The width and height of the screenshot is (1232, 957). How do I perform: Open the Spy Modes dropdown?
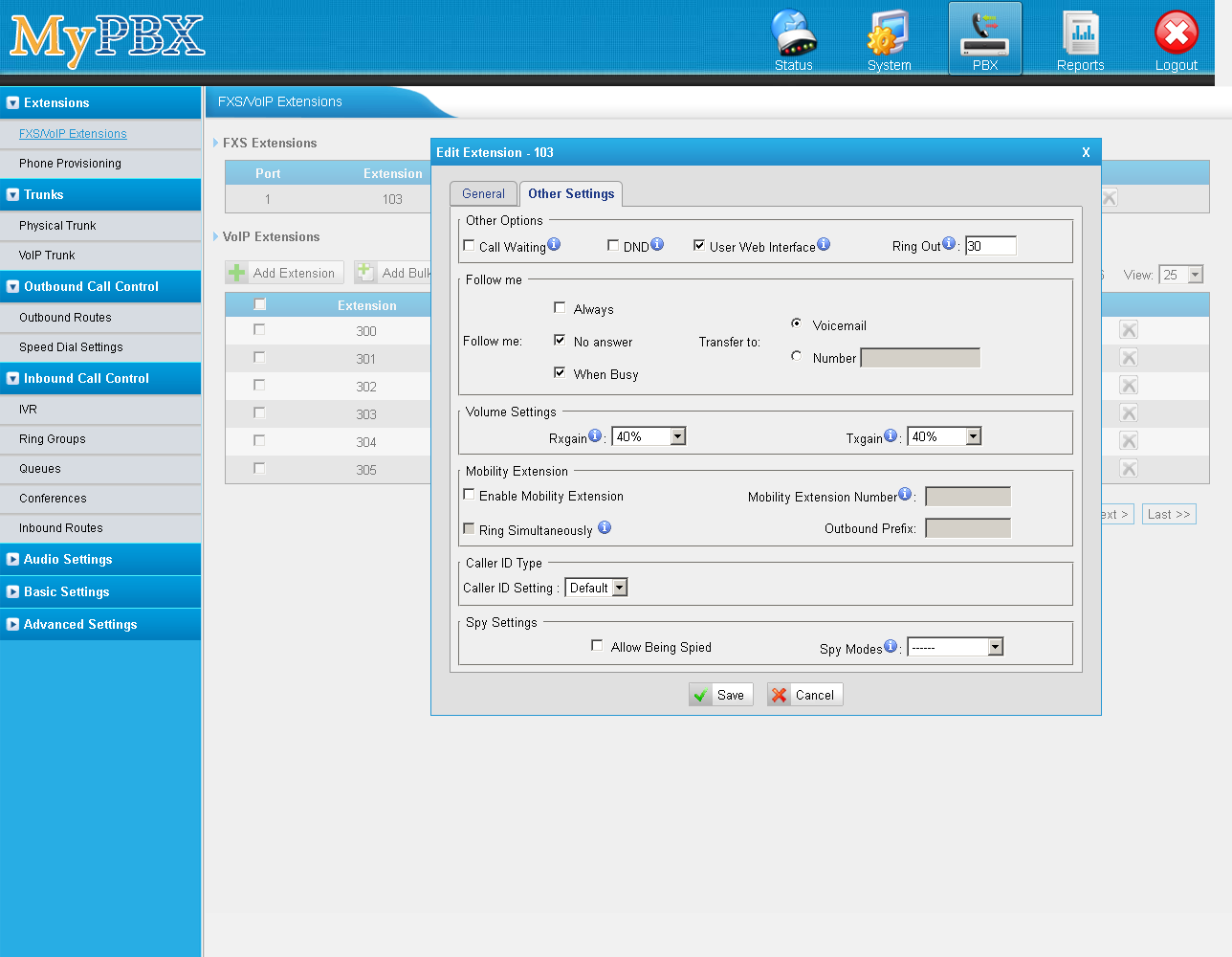point(956,647)
